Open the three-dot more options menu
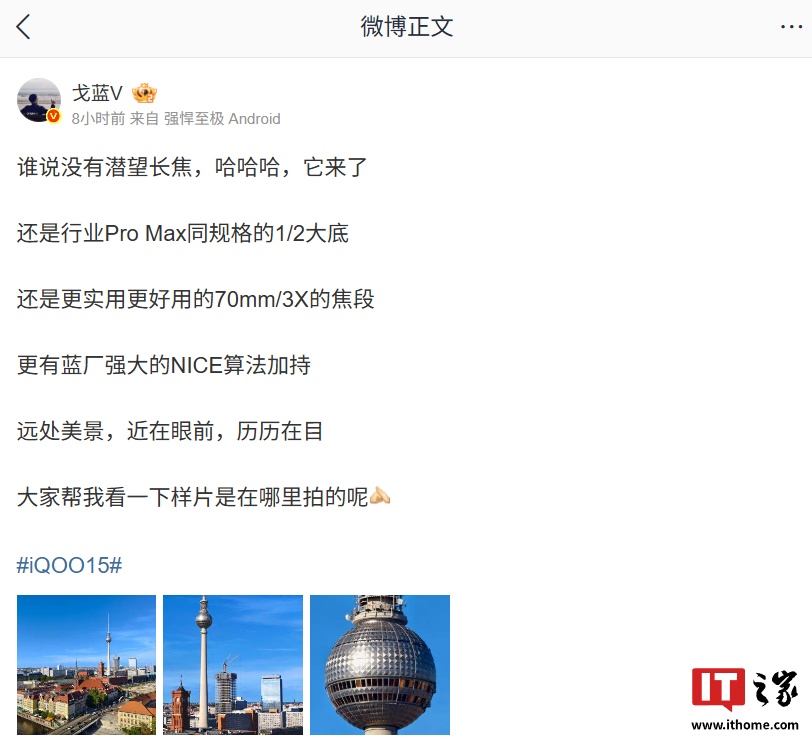The width and height of the screenshot is (812, 741). pyautogui.click(x=791, y=27)
